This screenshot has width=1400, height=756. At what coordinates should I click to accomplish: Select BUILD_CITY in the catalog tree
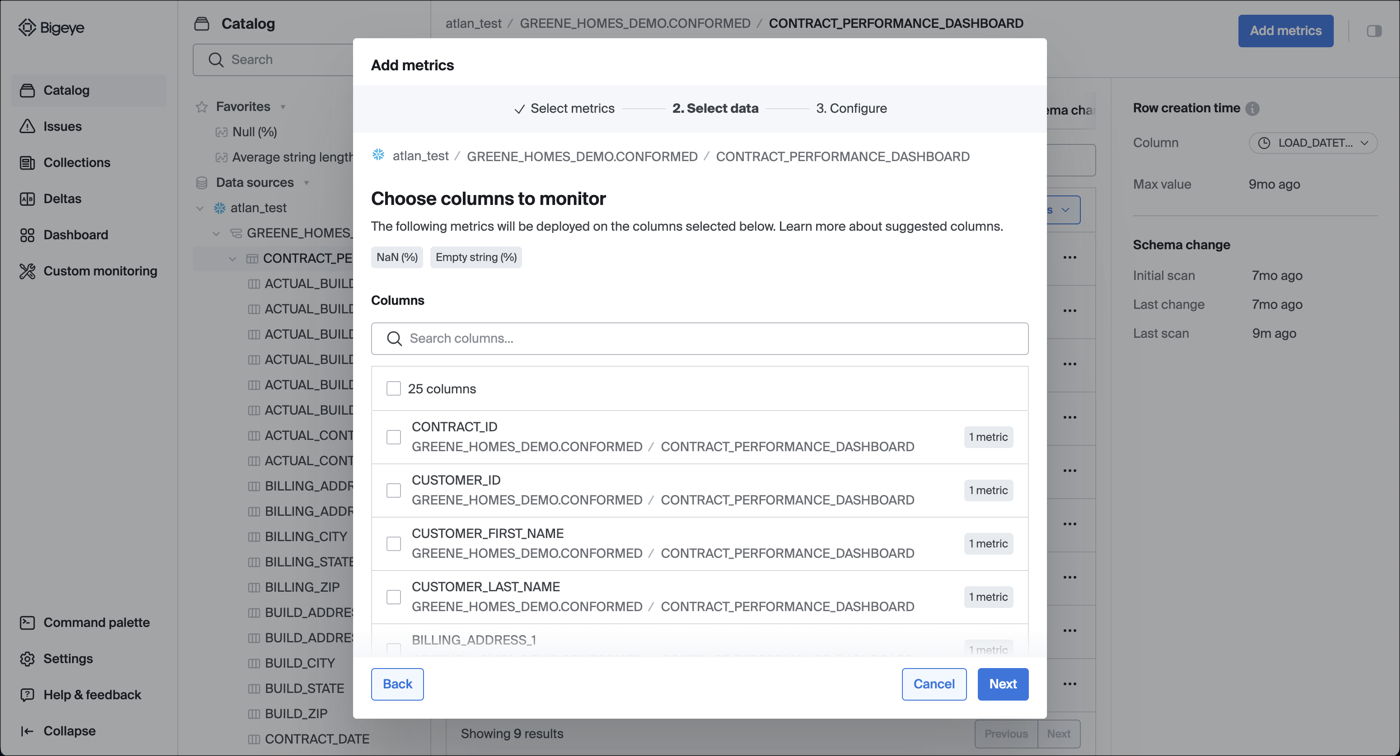tap(300, 663)
